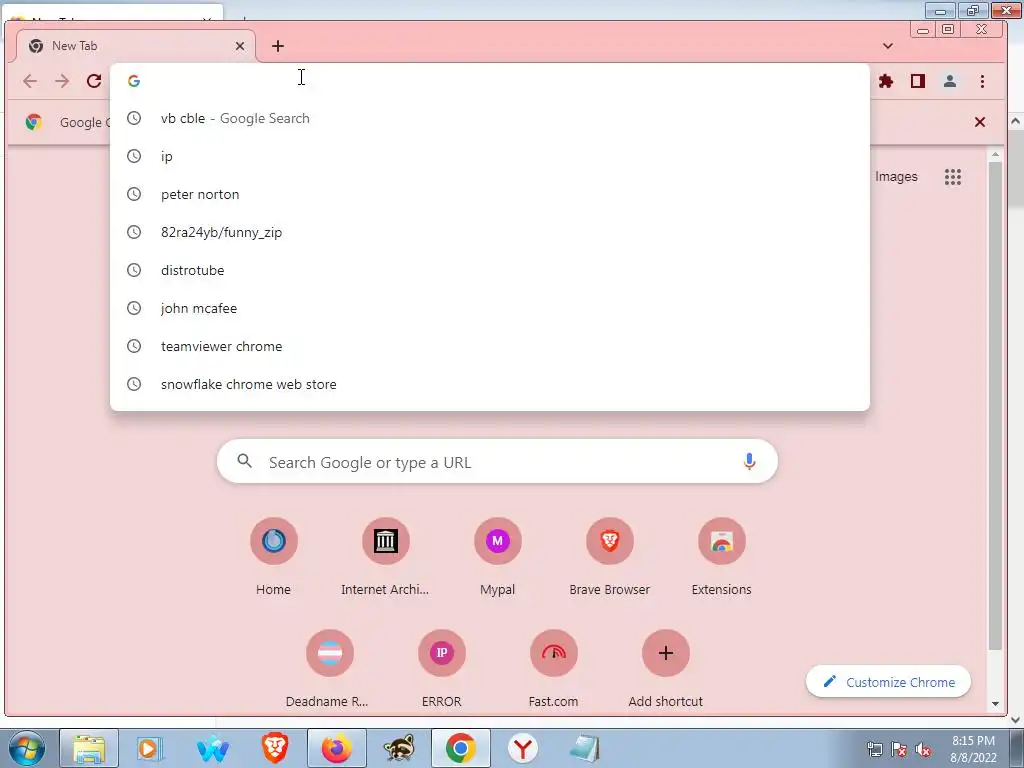Click the page's vertical scrollbar thumb
This screenshot has height=768, width=1024.
click(x=995, y=405)
